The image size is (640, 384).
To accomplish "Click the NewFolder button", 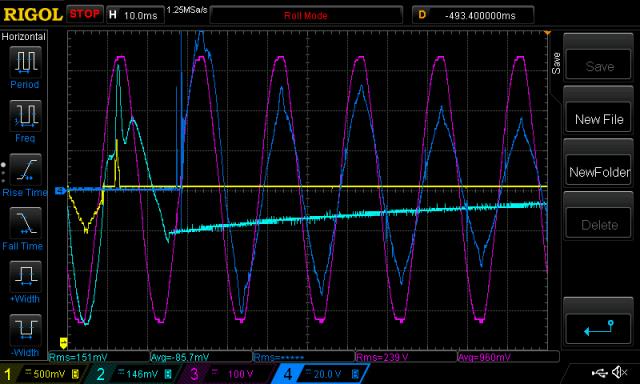I will (x=598, y=172).
